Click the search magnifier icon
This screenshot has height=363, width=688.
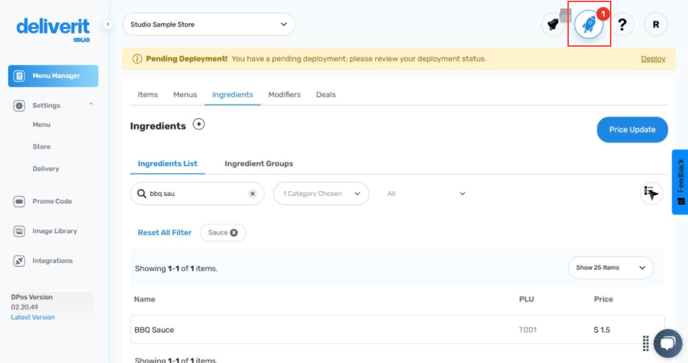[x=141, y=194]
